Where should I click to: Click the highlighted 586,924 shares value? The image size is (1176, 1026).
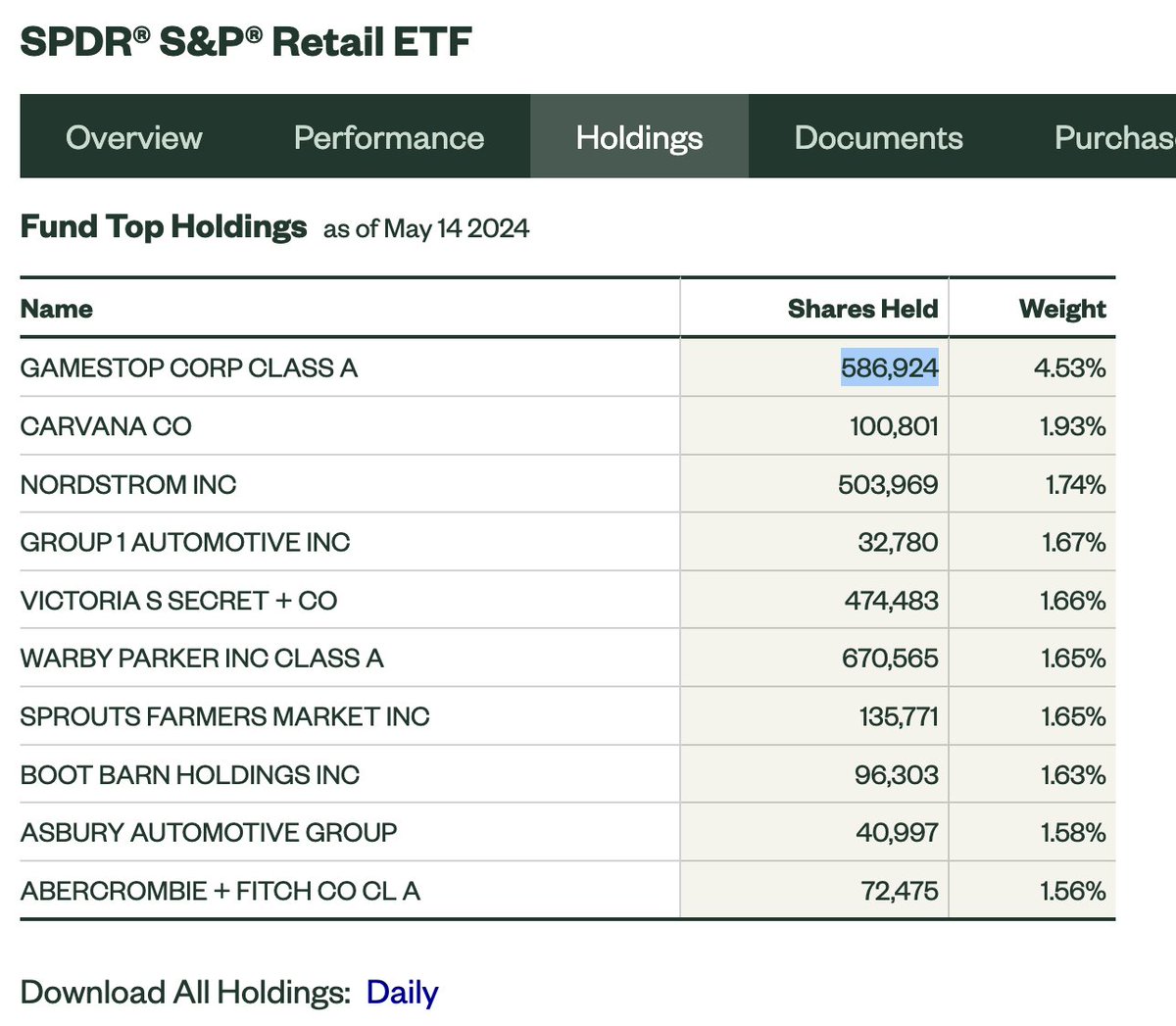[889, 367]
